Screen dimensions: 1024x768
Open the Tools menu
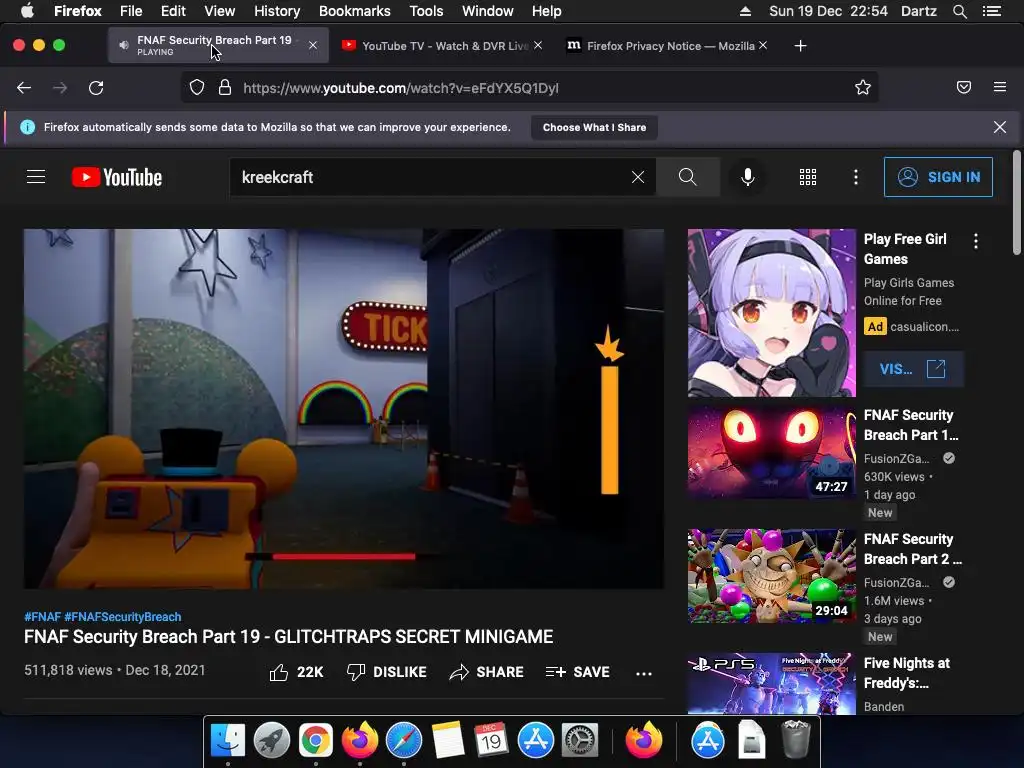(426, 11)
